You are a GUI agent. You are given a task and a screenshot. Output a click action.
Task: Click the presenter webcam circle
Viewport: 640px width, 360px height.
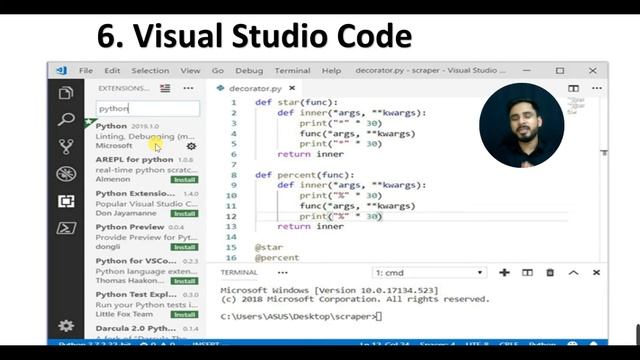click(x=522, y=126)
